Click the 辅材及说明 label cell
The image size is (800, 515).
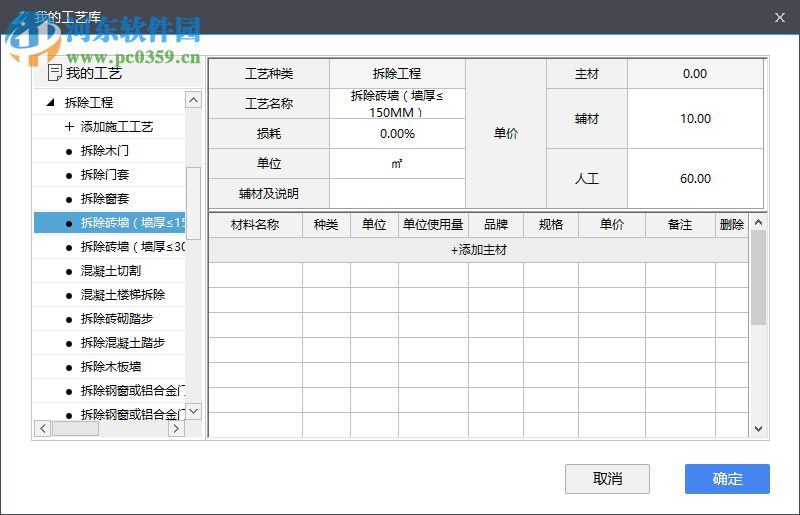pyautogui.click(x=269, y=193)
